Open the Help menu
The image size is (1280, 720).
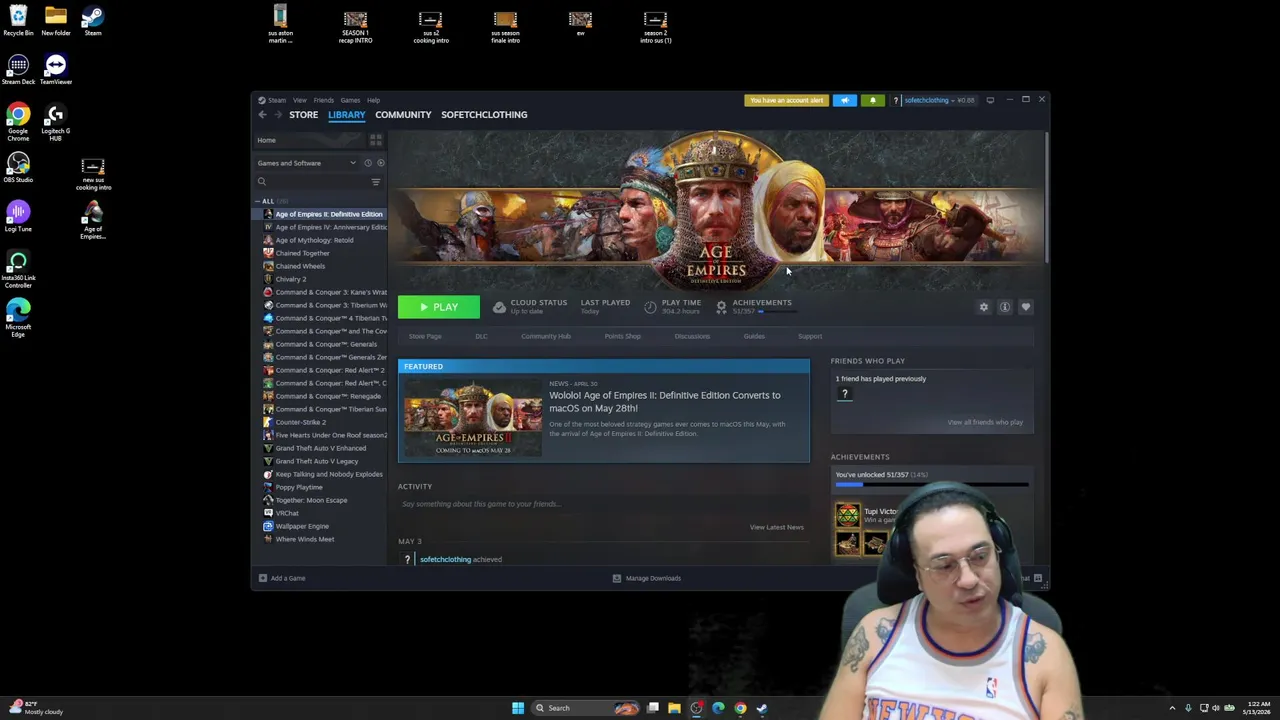coord(373,100)
